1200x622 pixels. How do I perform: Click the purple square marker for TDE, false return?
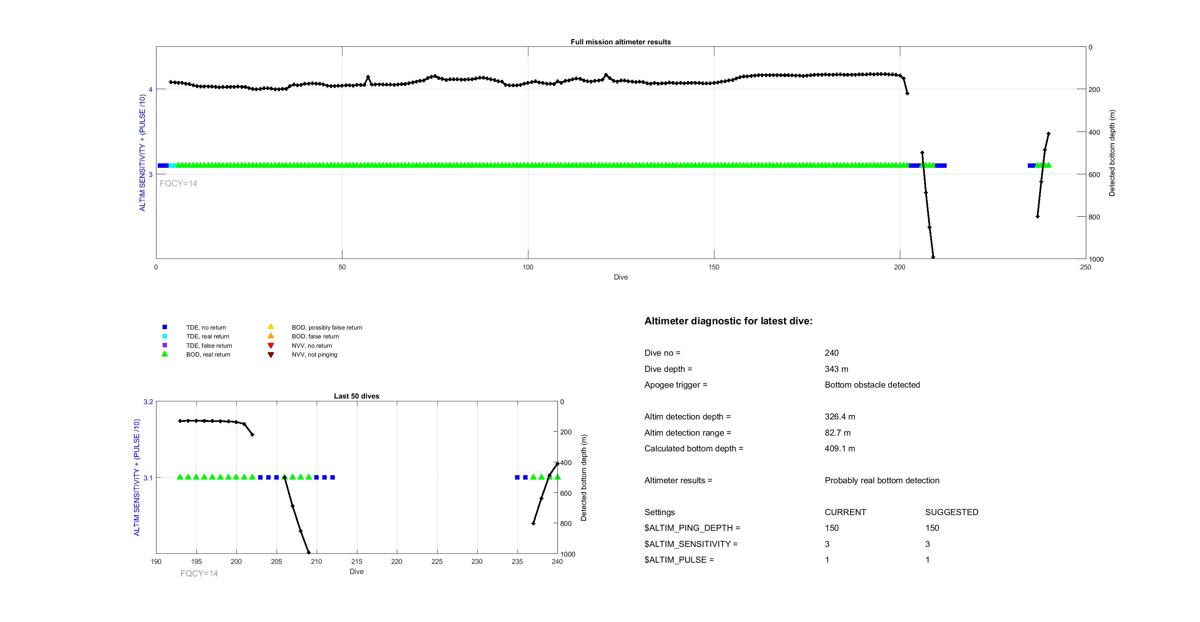(164, 345)
